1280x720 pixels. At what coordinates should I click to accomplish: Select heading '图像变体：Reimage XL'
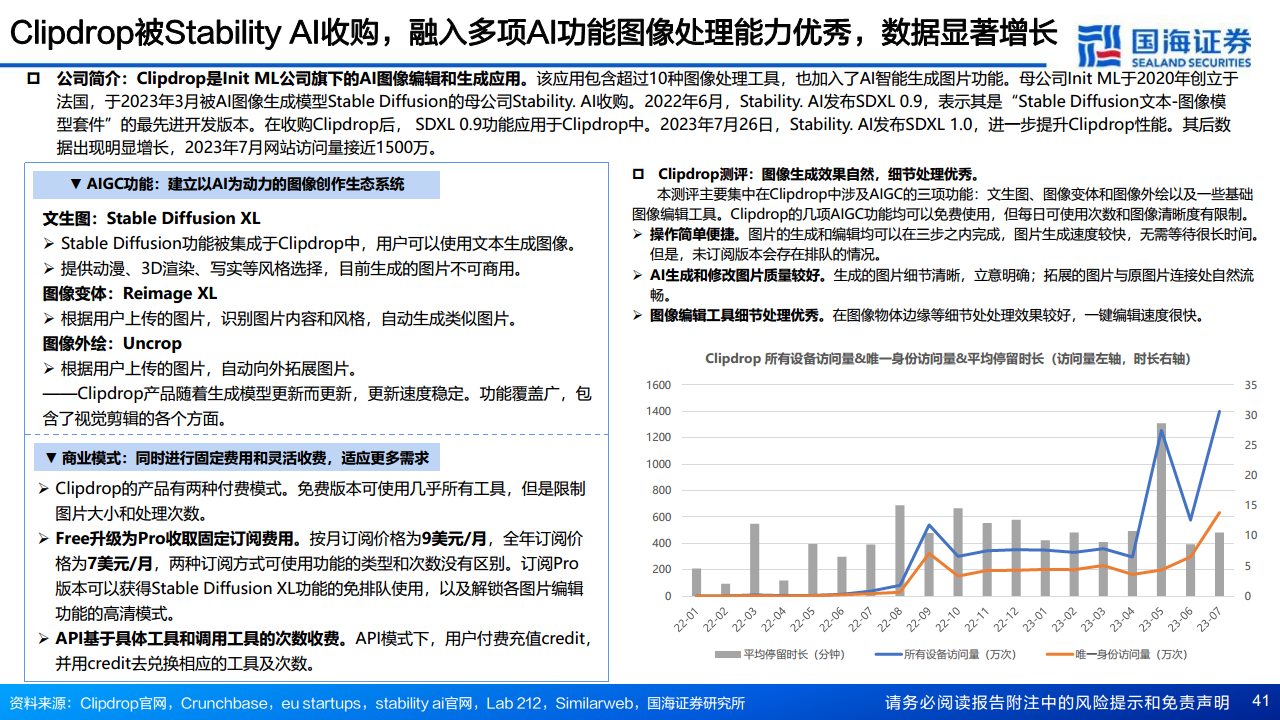click(x=129, y=294)
